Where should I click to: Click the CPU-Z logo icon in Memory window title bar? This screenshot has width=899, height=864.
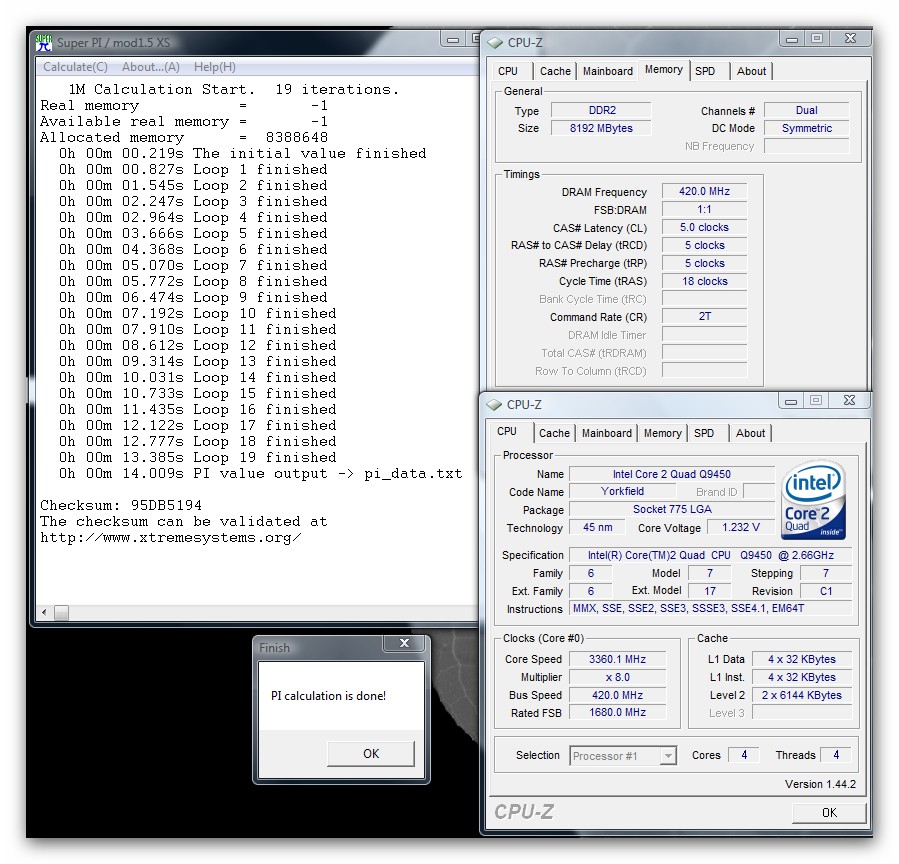[x=495, y=43]
